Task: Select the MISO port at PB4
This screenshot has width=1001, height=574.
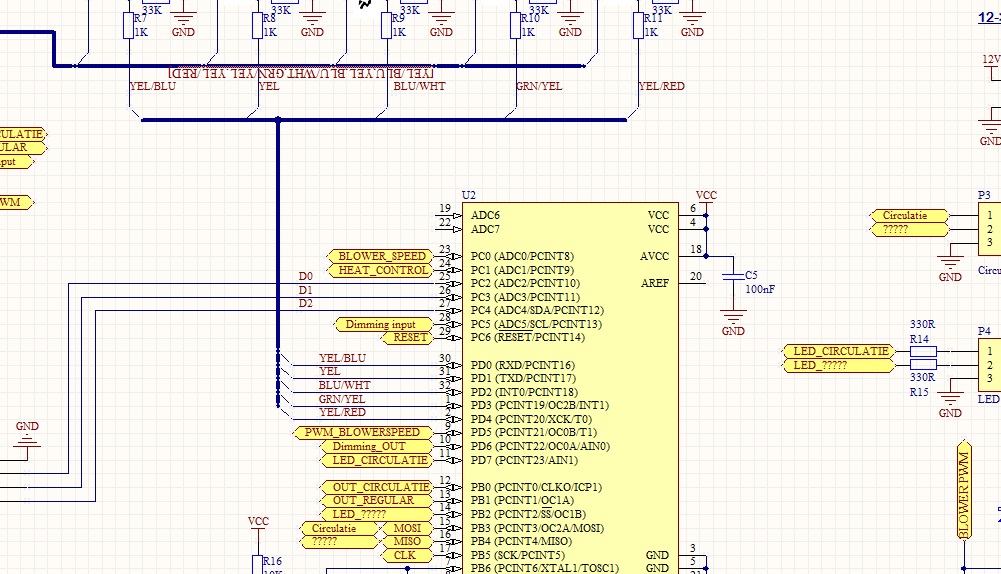Action: (x=407, y=541)
